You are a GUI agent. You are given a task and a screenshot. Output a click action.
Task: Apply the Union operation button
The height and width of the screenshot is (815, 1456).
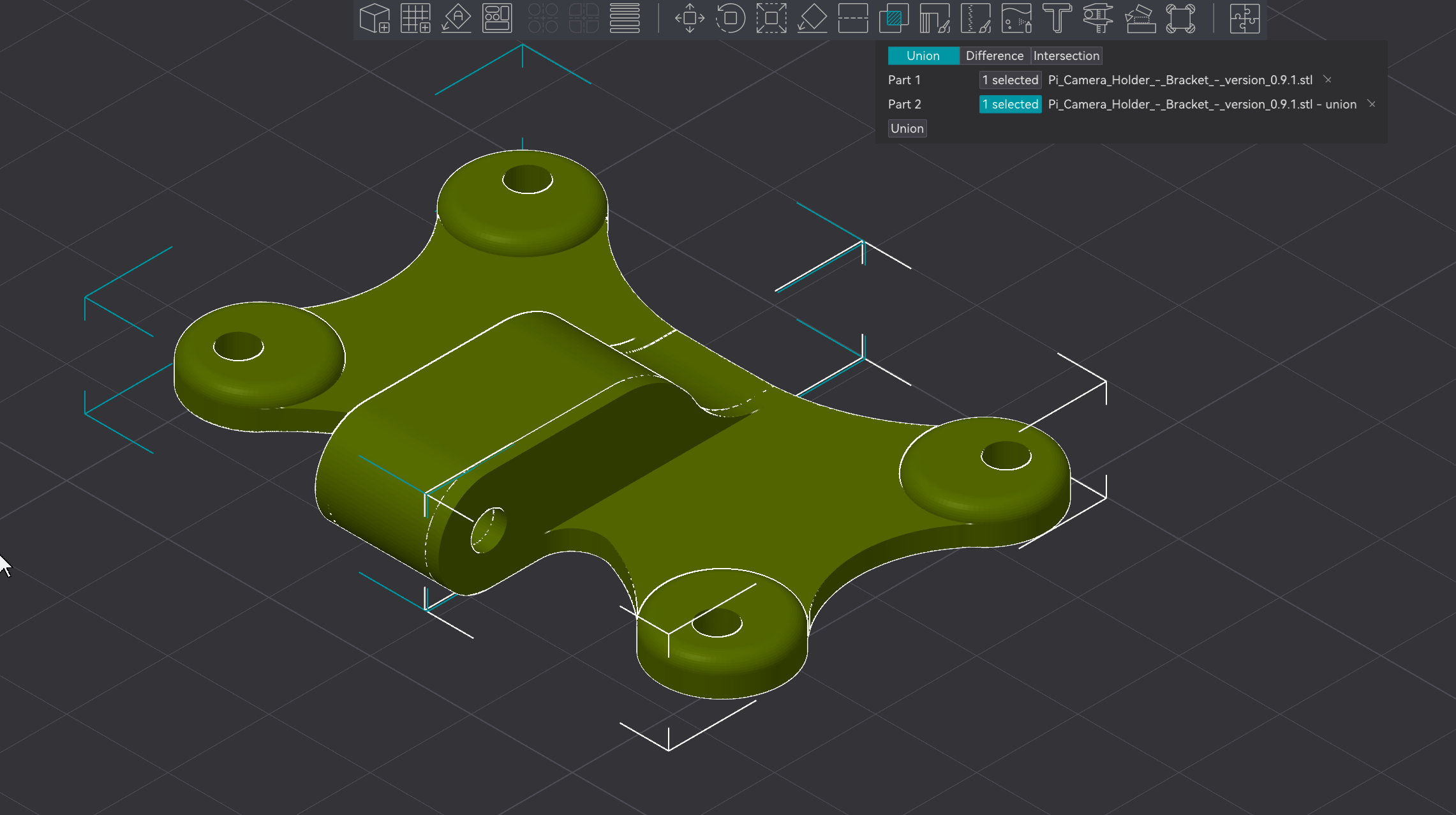(907, 128)
